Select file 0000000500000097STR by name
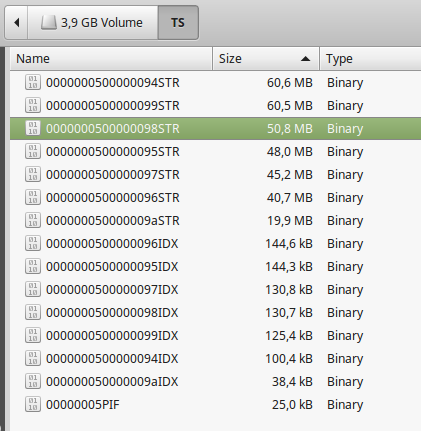The image size is (421, 431). pyautogui.click(x=113, y=174)
